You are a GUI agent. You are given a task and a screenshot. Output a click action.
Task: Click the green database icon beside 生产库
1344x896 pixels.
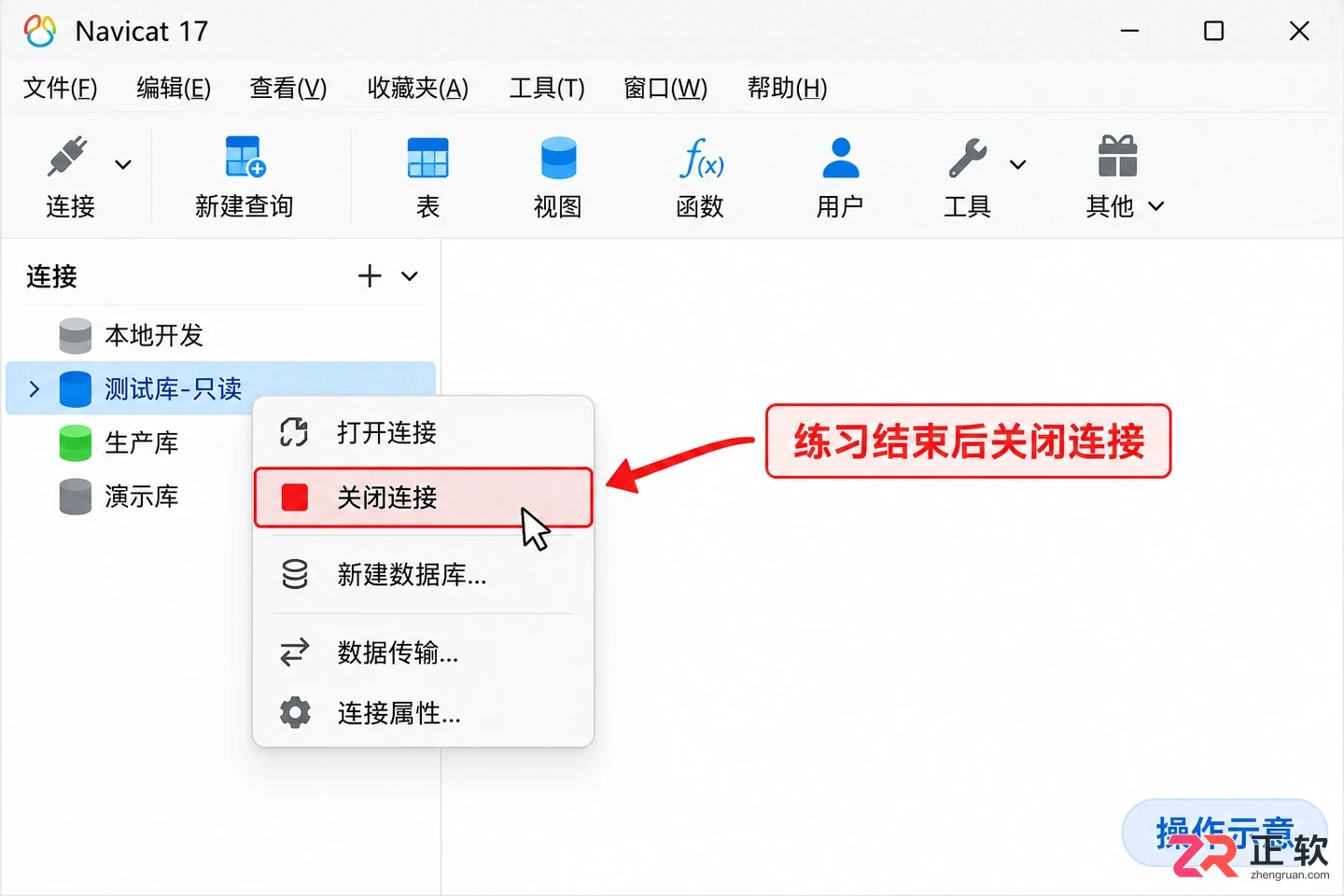[76, 443]
